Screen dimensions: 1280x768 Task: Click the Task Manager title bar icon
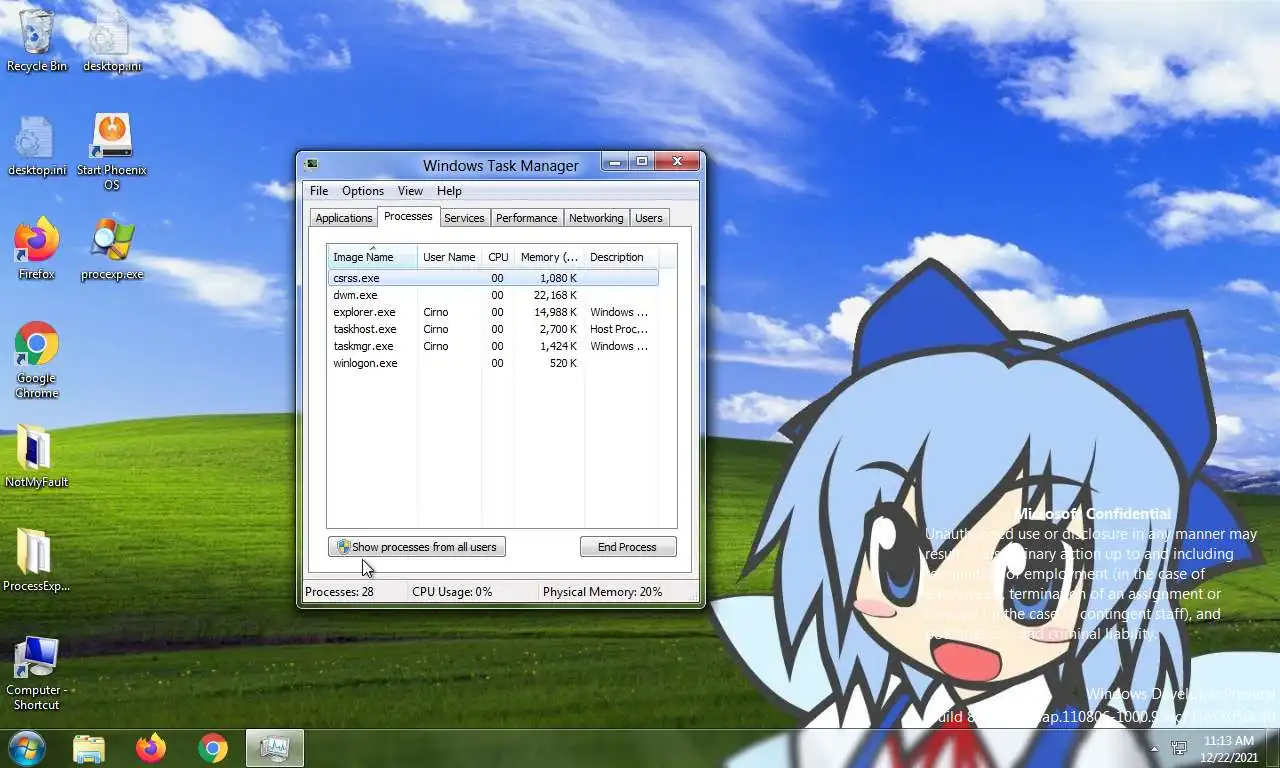[x=313, y=165]
